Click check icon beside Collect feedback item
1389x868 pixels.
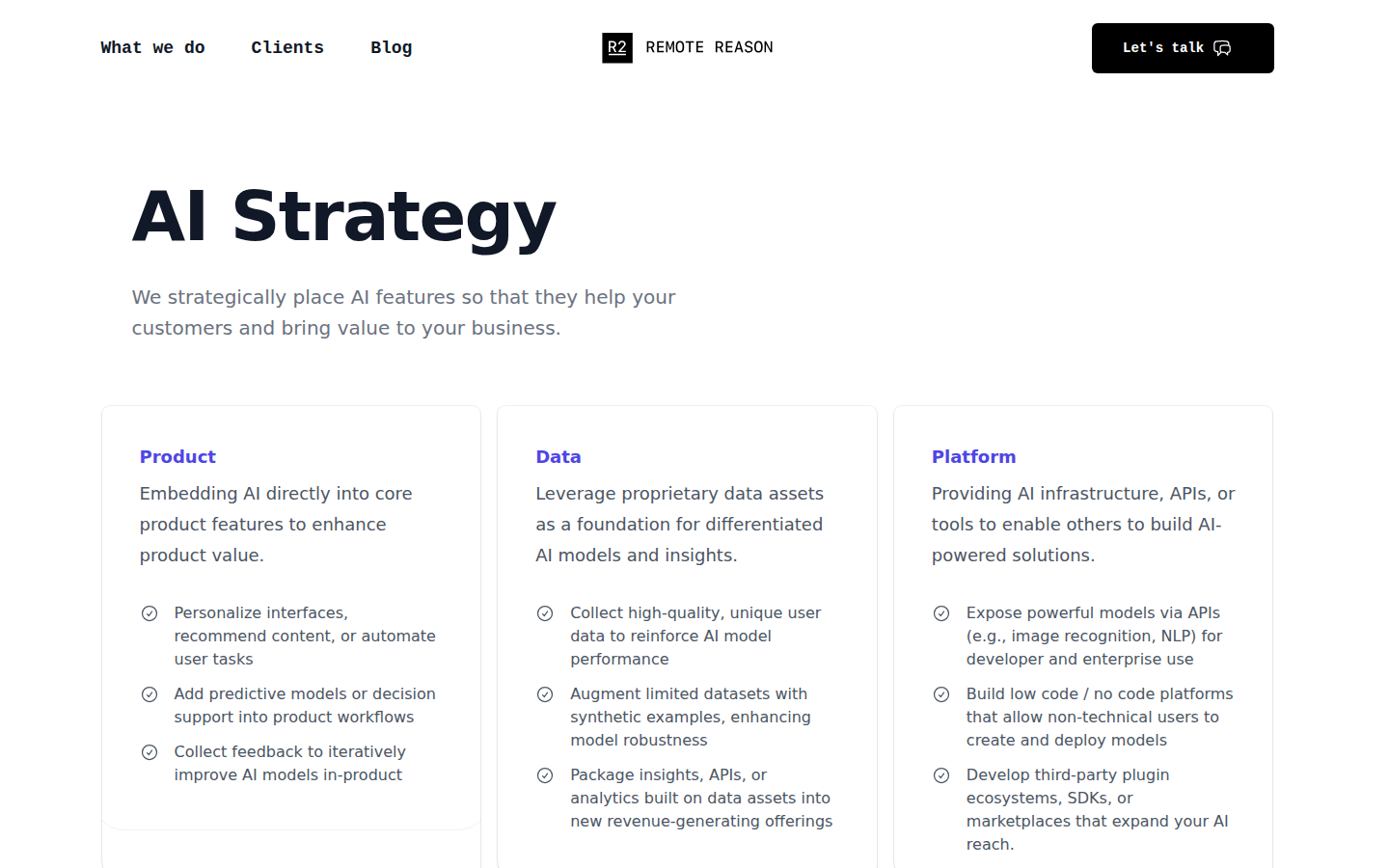coord(150,752)
